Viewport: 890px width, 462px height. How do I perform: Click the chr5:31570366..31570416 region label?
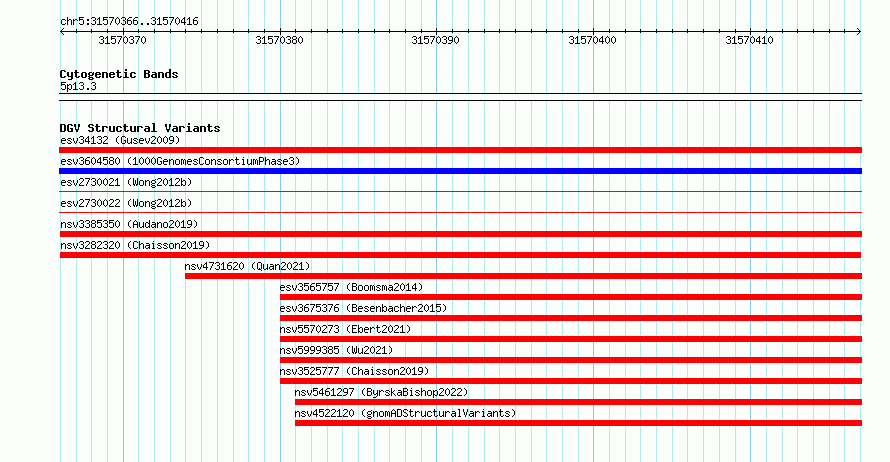[x=129, y=21]
